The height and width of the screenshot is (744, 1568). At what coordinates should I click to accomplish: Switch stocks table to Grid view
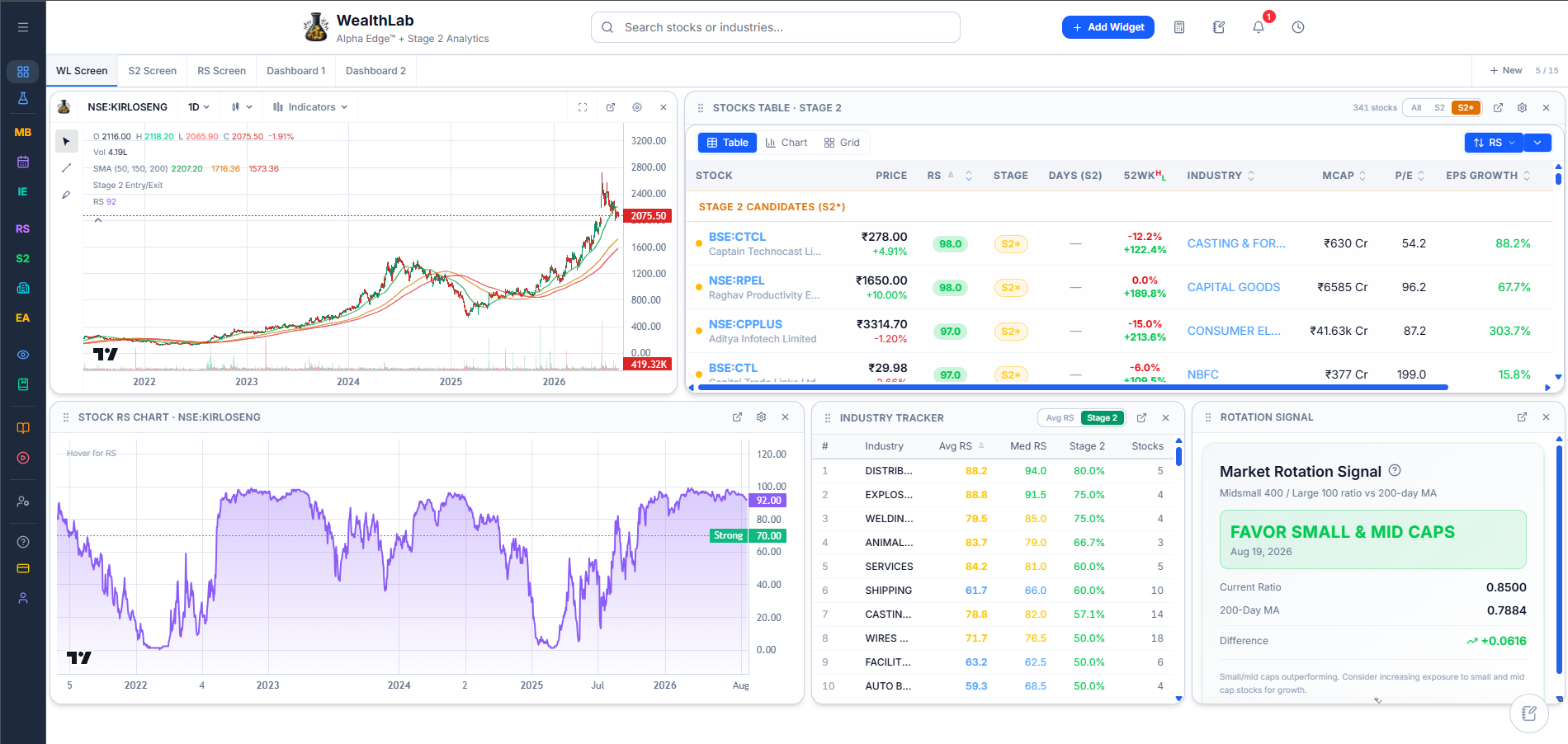[842, 143]
